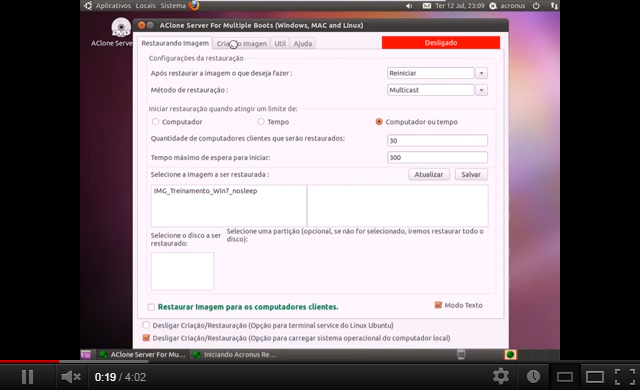Screen dimensions: 640x390
Task: Open the Locais menu
Action: [146, 6]
